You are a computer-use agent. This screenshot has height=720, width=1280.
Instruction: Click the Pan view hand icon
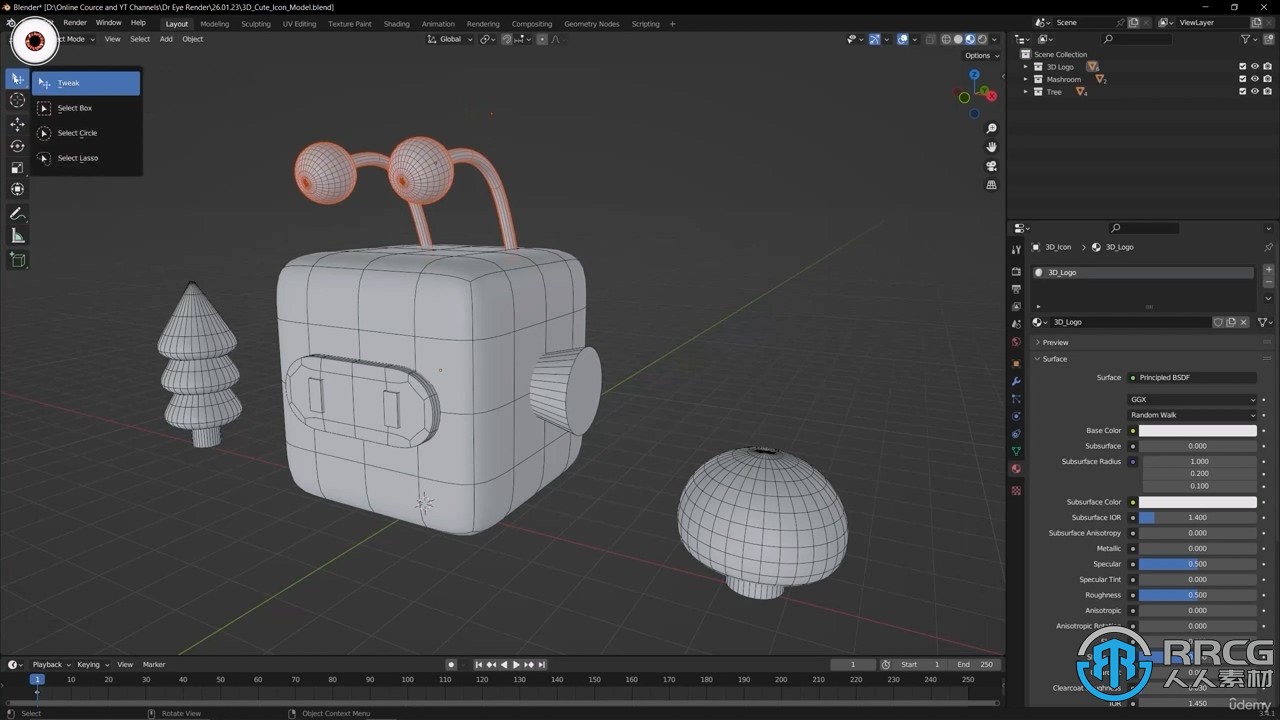[991, 147]
